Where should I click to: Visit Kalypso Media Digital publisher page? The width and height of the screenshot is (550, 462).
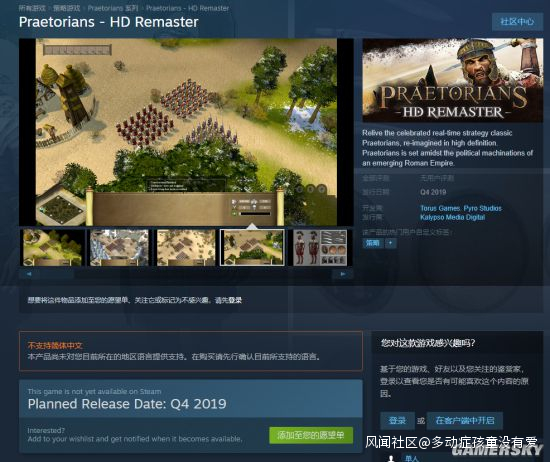pyautogui.click(x=452, y=217)
